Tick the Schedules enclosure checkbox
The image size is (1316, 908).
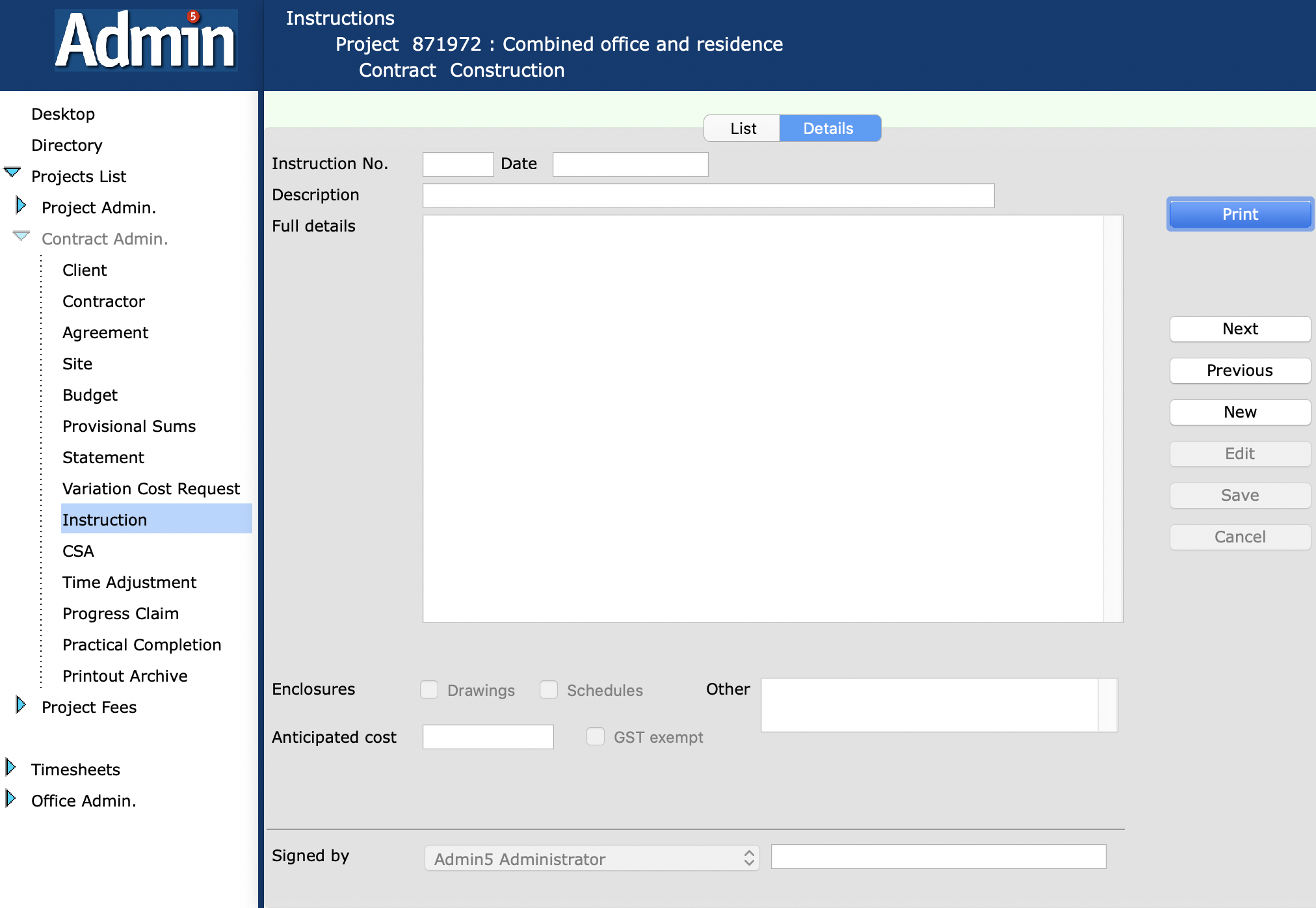tap(549, 689)
